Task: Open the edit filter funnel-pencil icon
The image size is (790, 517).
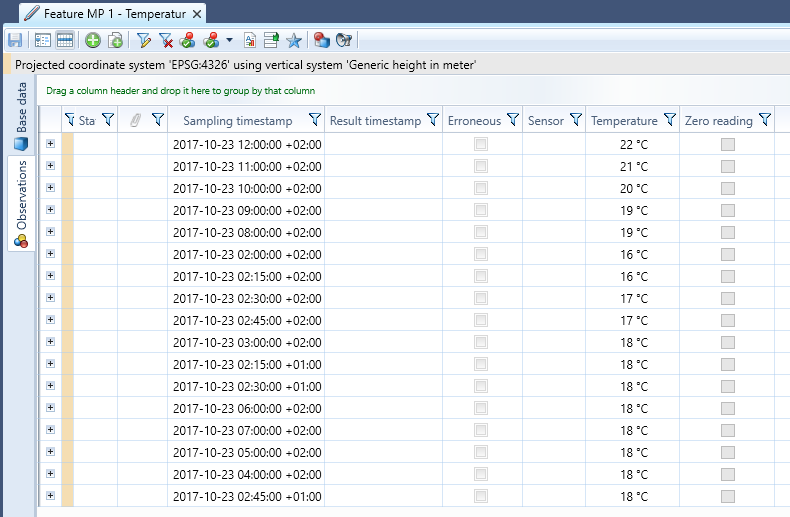Action: pos(144,40)
